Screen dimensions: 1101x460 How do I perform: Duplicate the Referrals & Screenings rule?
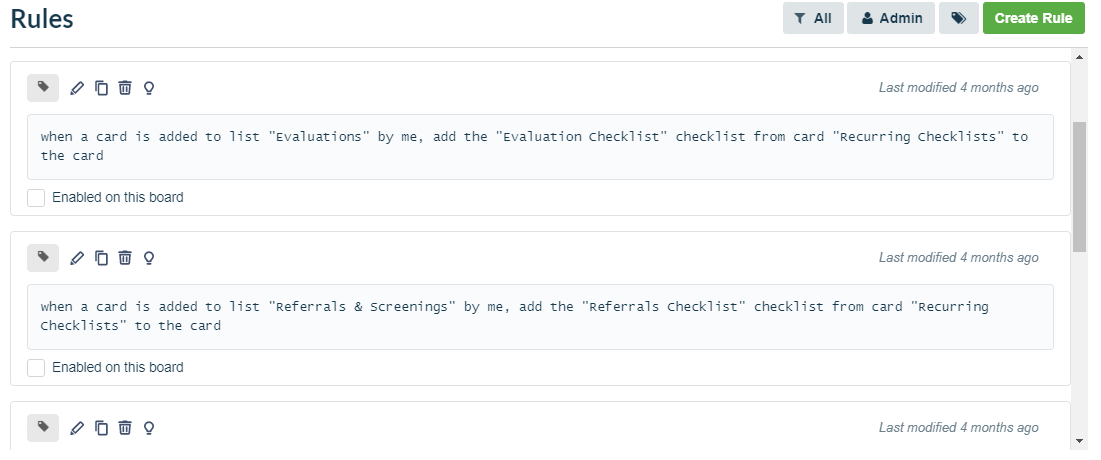[x=101, y=258]
